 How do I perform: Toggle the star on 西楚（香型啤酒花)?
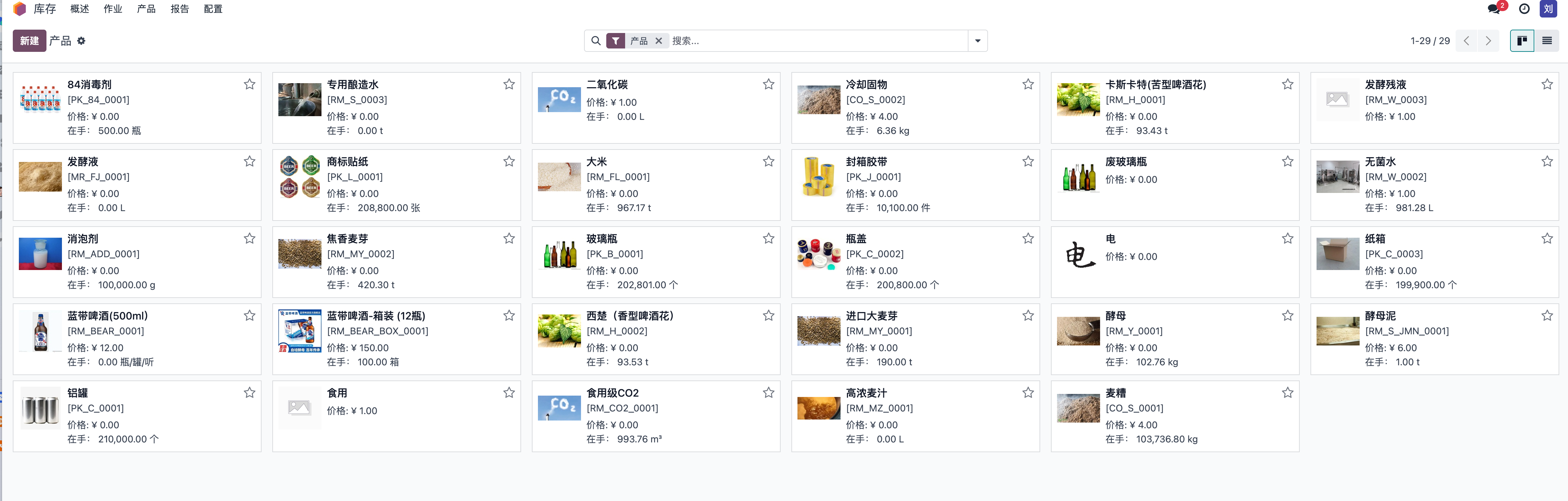pyautogui.click(x=769, y=315)
